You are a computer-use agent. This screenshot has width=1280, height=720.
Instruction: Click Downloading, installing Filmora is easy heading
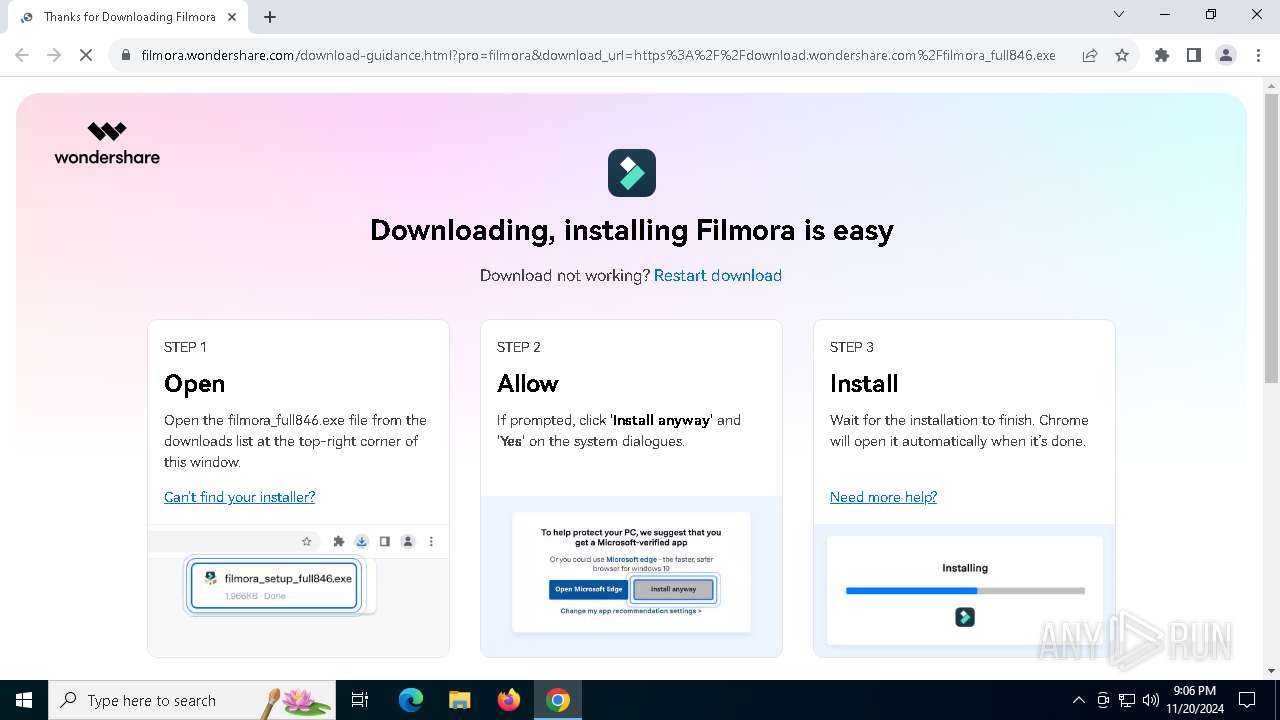tap(632, 231)
